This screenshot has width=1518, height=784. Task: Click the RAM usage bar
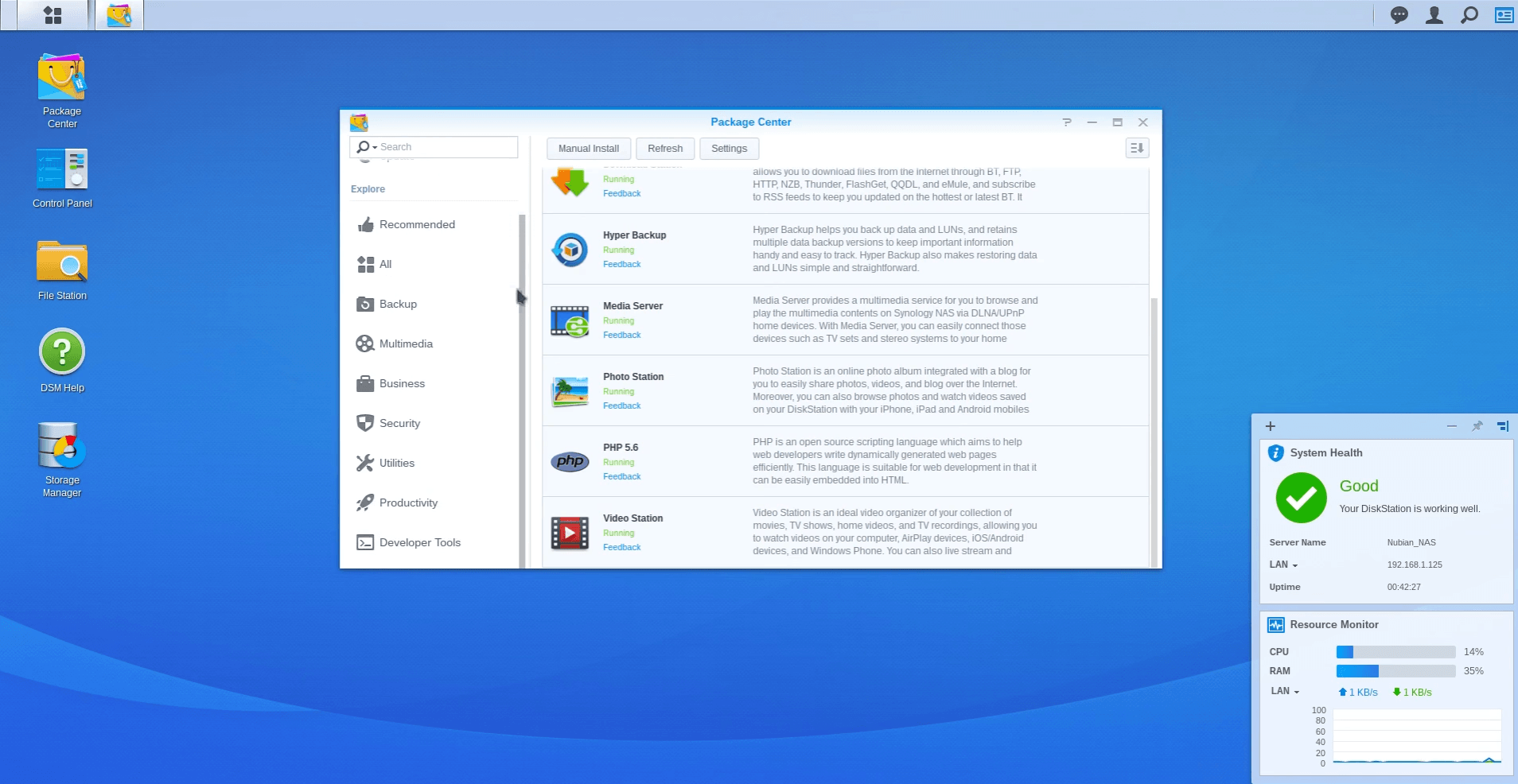(1395, 671)
